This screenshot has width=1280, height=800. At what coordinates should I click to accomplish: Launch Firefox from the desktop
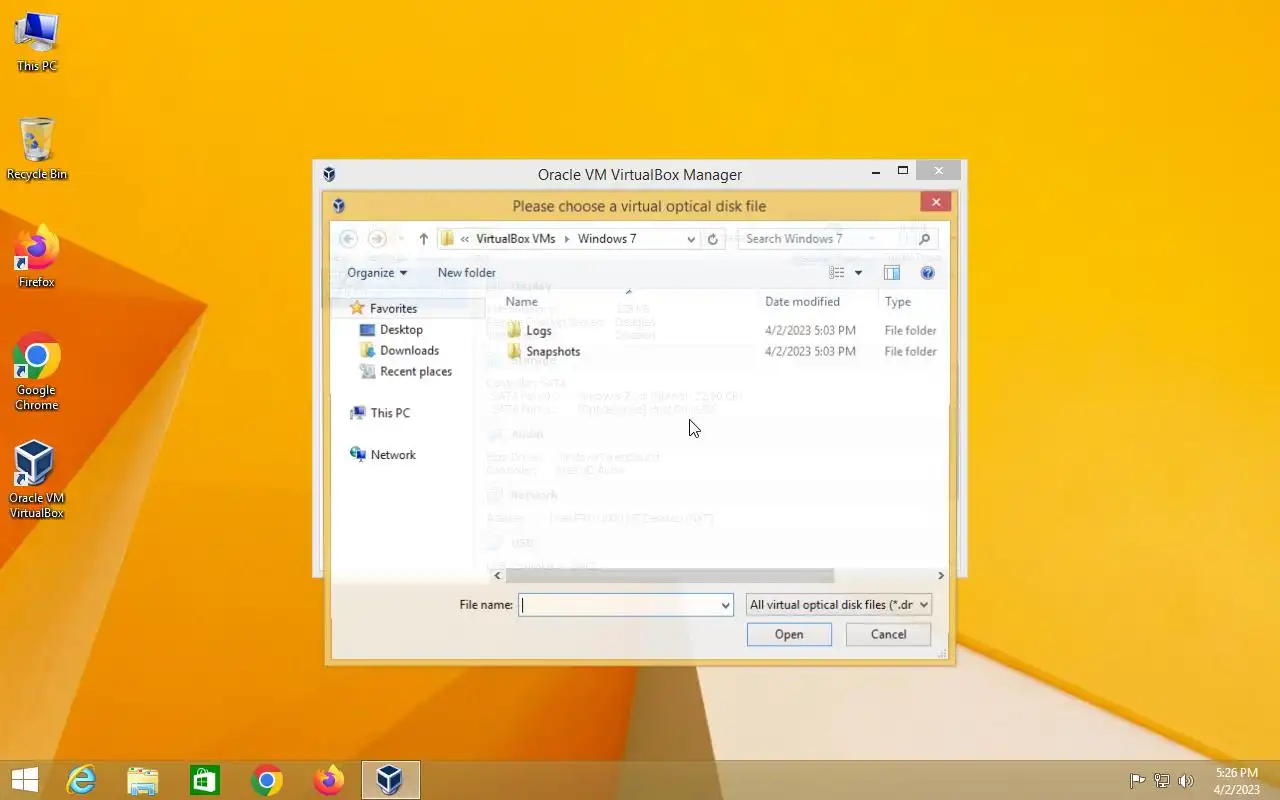coord(37,257)
